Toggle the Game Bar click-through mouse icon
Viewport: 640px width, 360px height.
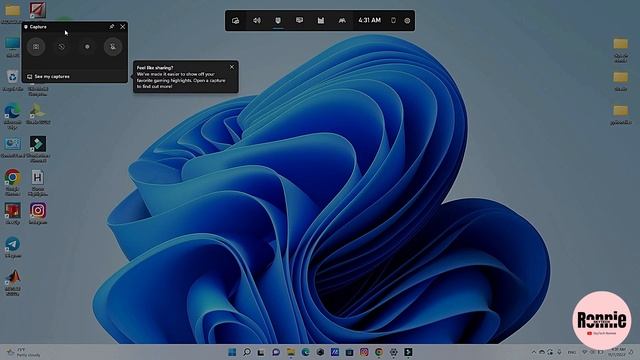point(393,20)
